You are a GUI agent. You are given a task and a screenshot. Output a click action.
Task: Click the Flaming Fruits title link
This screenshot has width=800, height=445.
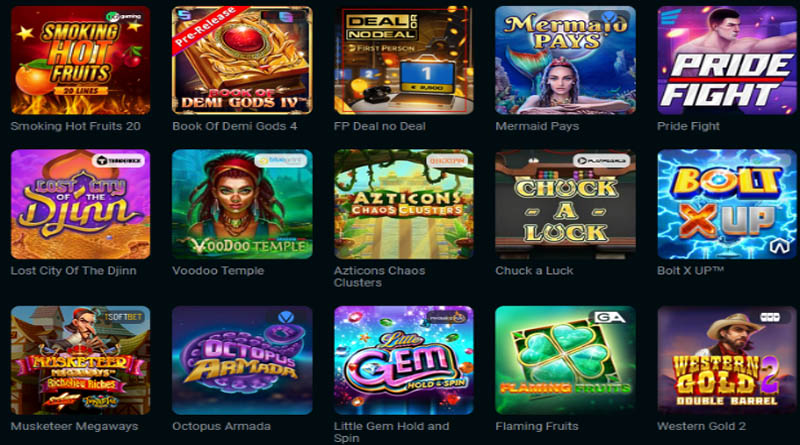[537, 426]
